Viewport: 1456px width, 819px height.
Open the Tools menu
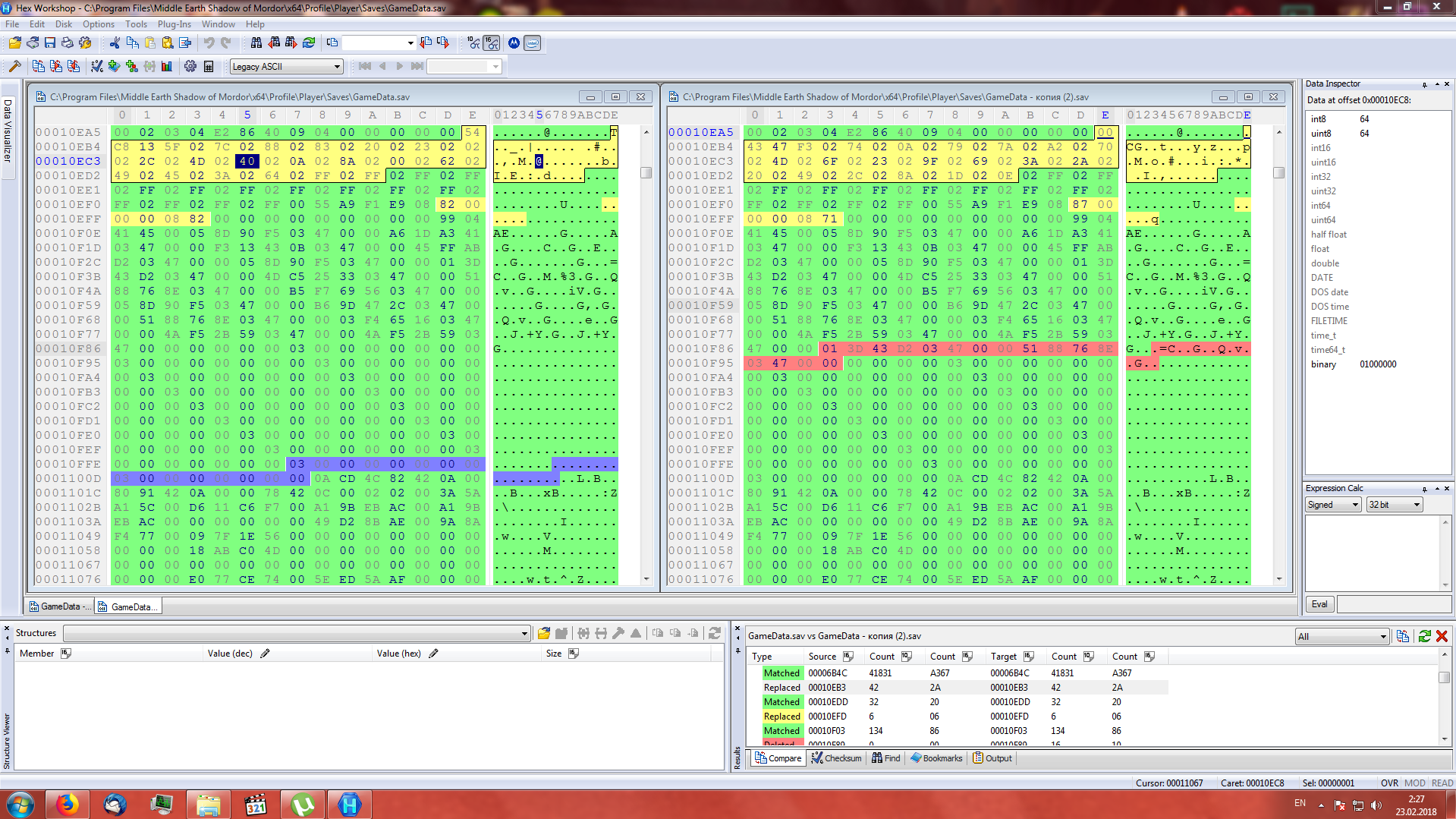coord(136,24)
